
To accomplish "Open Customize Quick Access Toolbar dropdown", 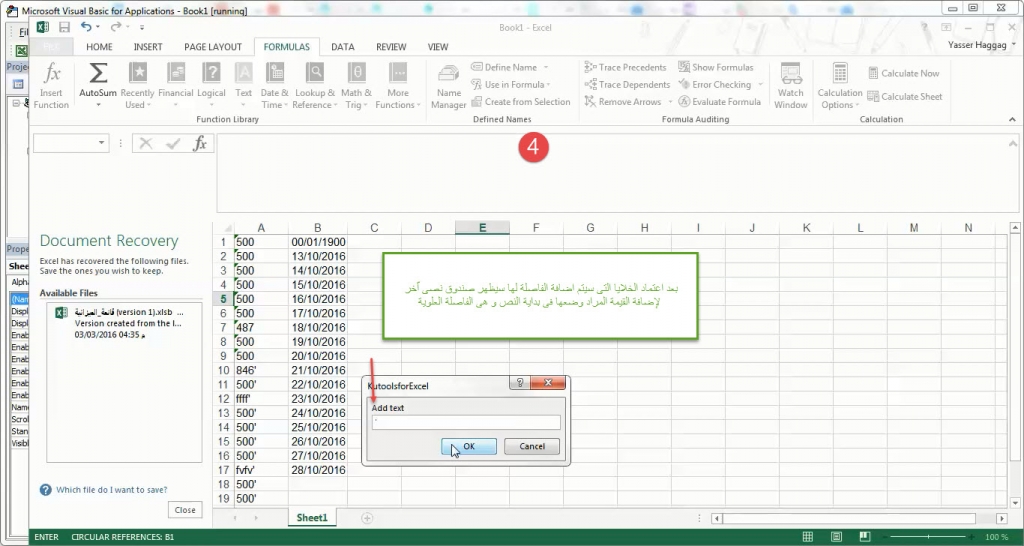I will point(142,27).
